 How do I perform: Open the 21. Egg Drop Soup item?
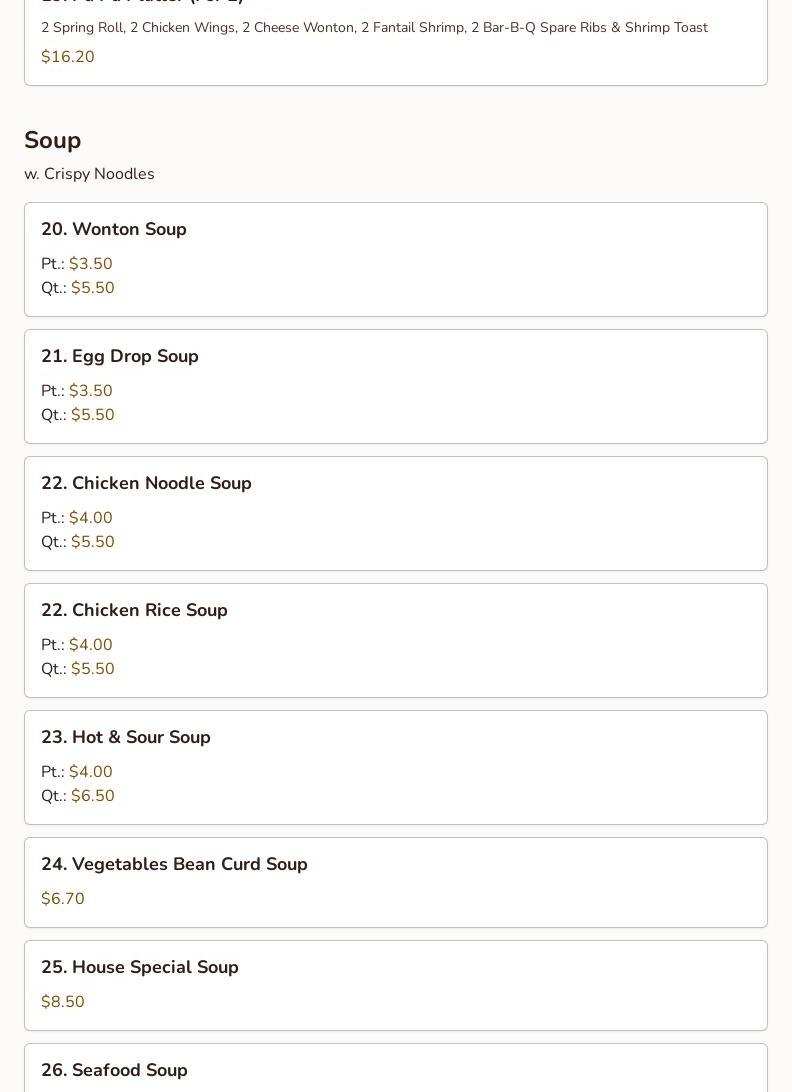pyautogui.click(x=396, y=387)
